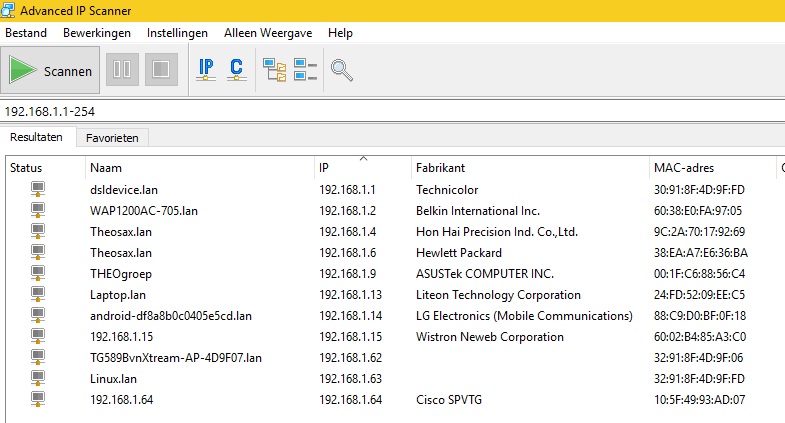Image resolution: width=785 pixels, height=423 pixels.
Task: Click the stop scan icon
Action: 161,70
